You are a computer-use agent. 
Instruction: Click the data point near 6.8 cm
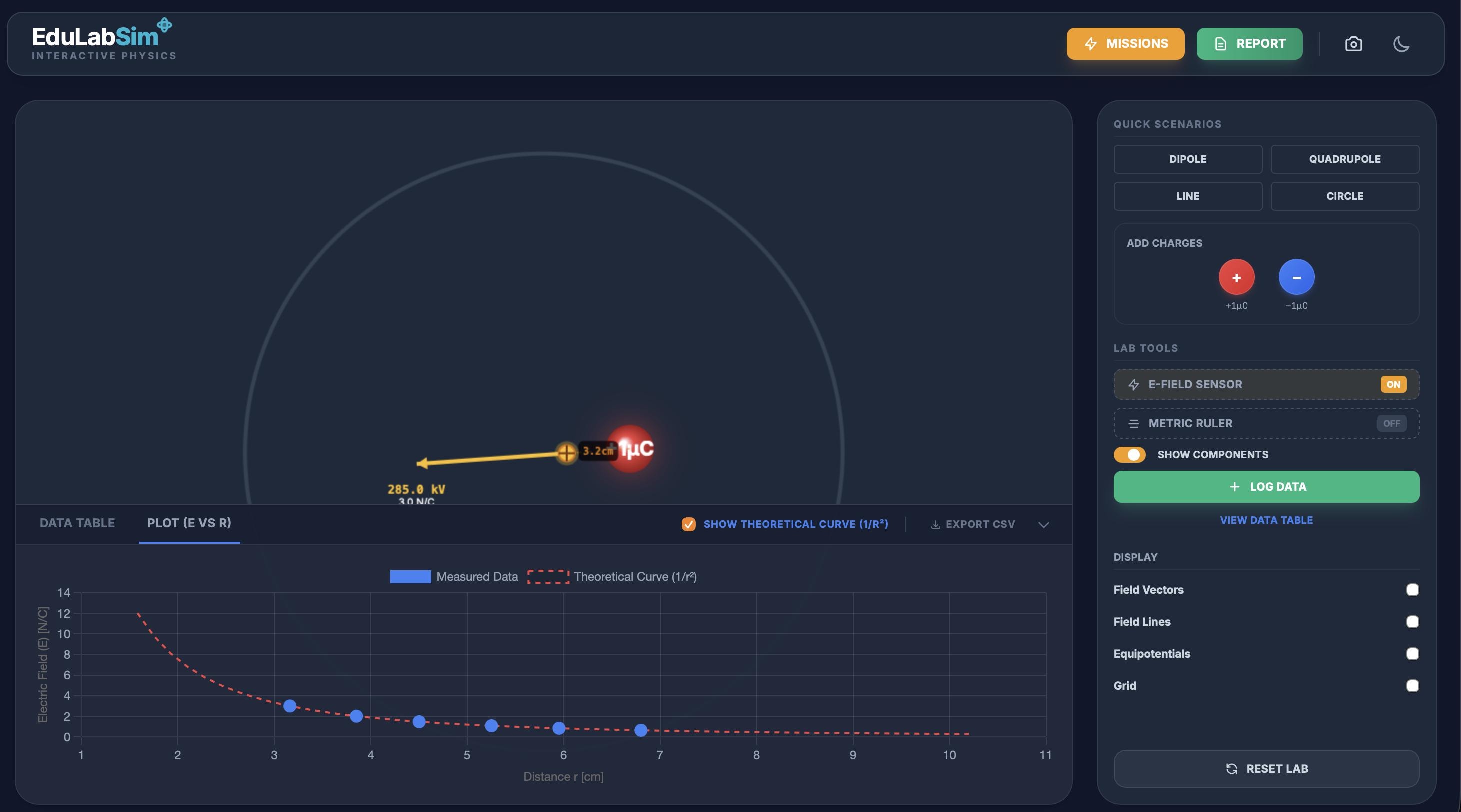click(x=641, y=730)
